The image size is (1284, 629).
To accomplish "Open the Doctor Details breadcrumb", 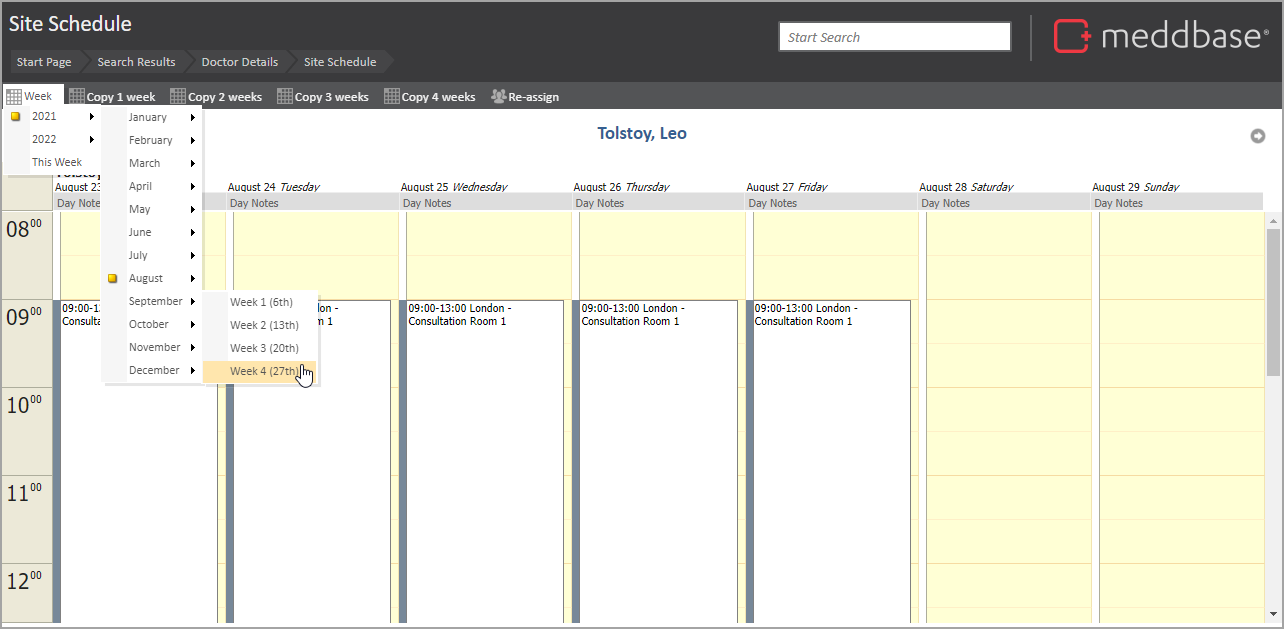I will point(240,62).
